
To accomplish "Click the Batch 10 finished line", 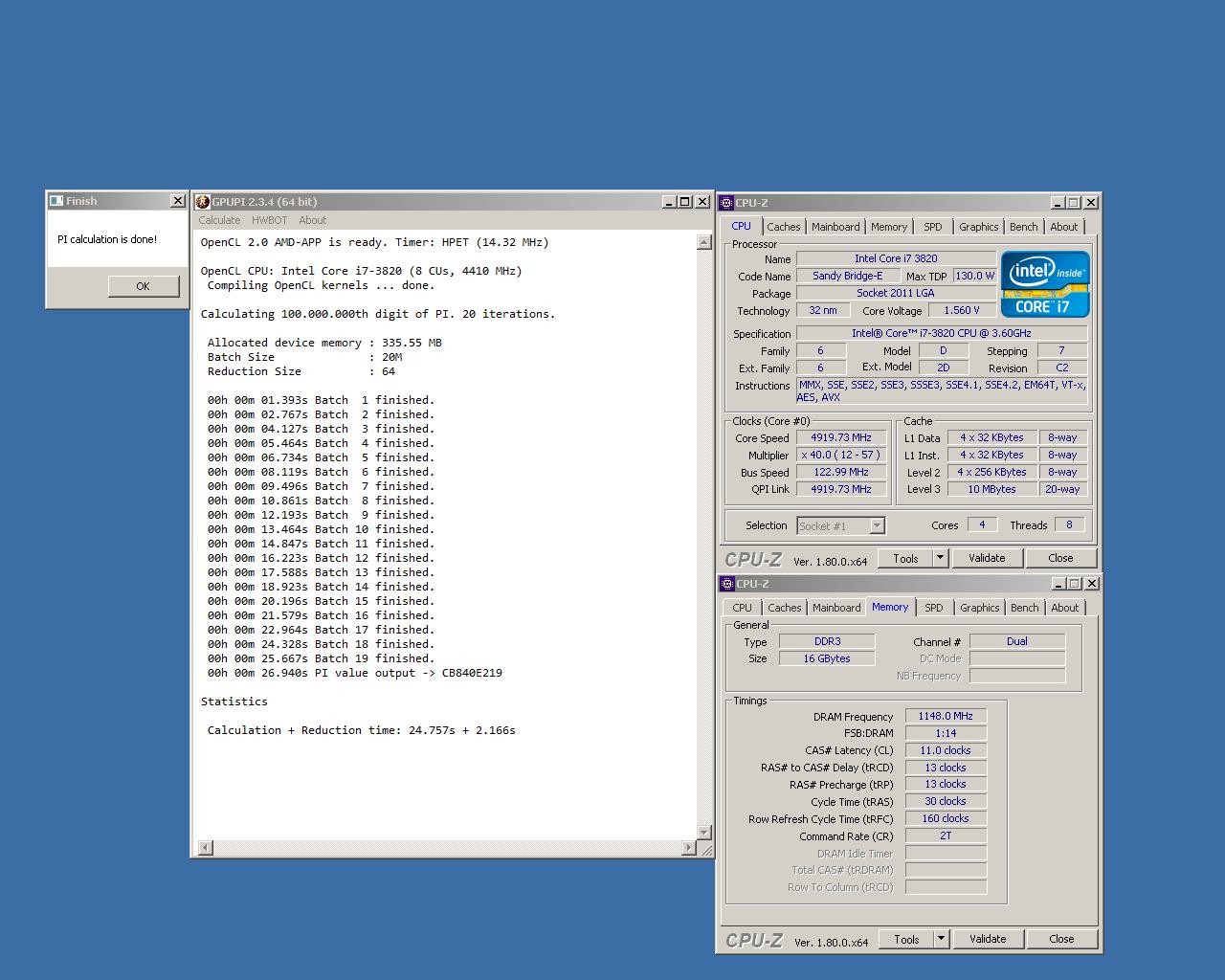I will pos(321,529).
